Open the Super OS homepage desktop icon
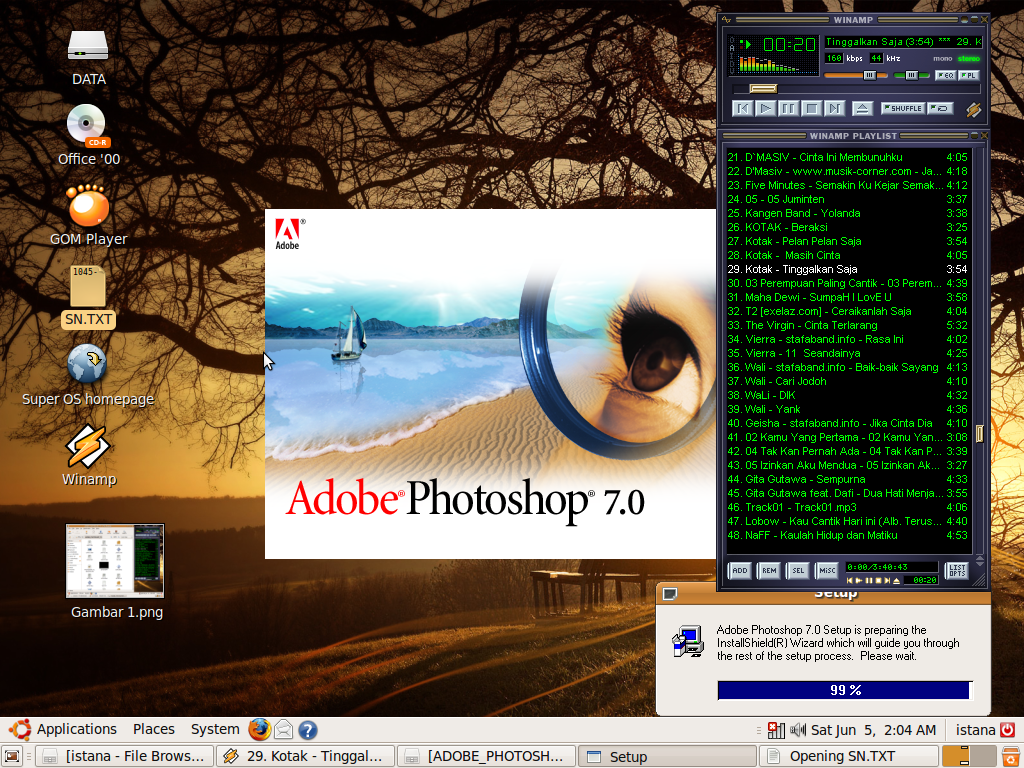Viewport: 1024px width, 768px height. click(x=86, y=367)
